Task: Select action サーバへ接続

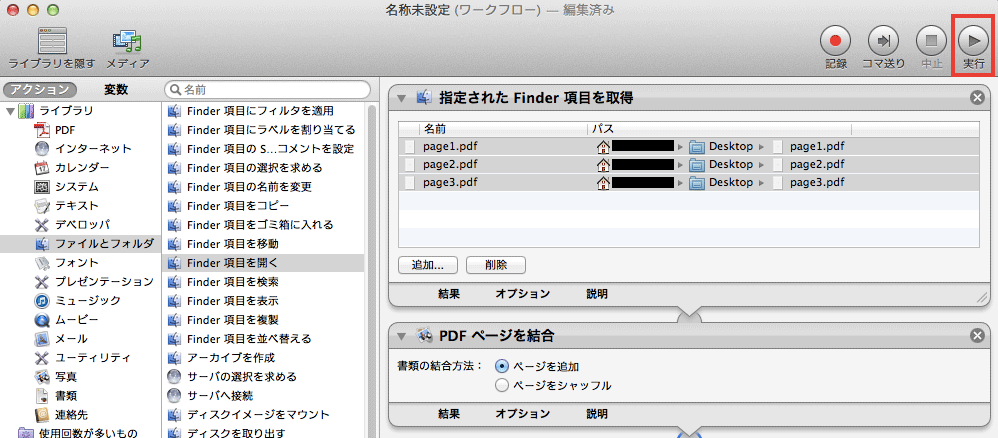Action: point(264,395)
